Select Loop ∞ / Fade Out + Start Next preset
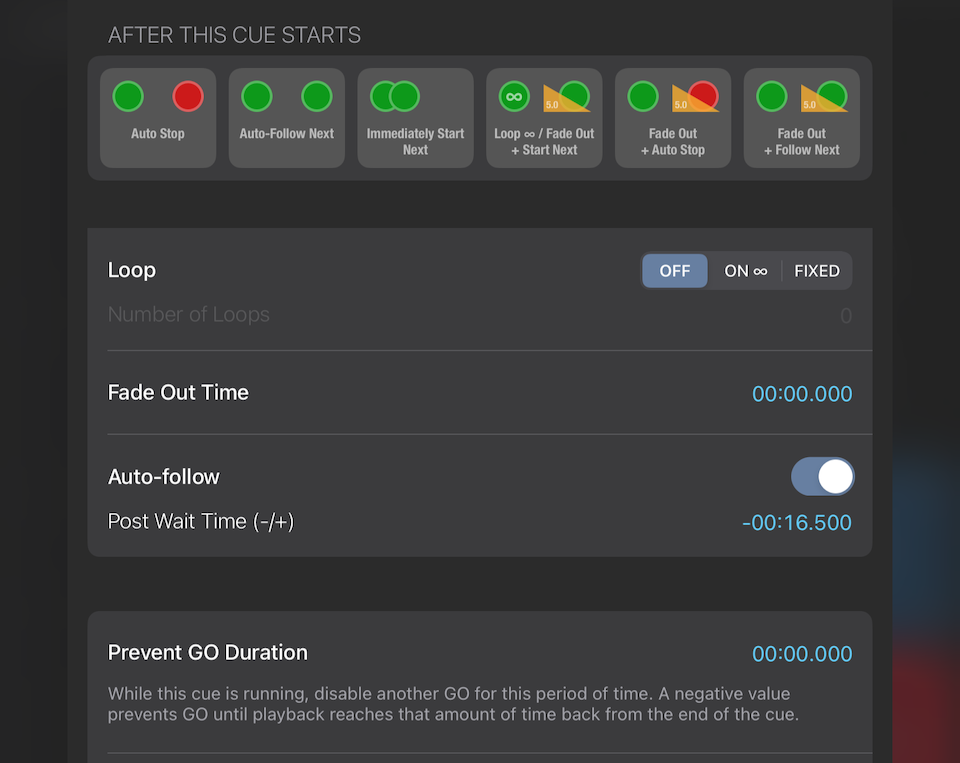This screenshot has height=763, width=960. pos(544,117)
